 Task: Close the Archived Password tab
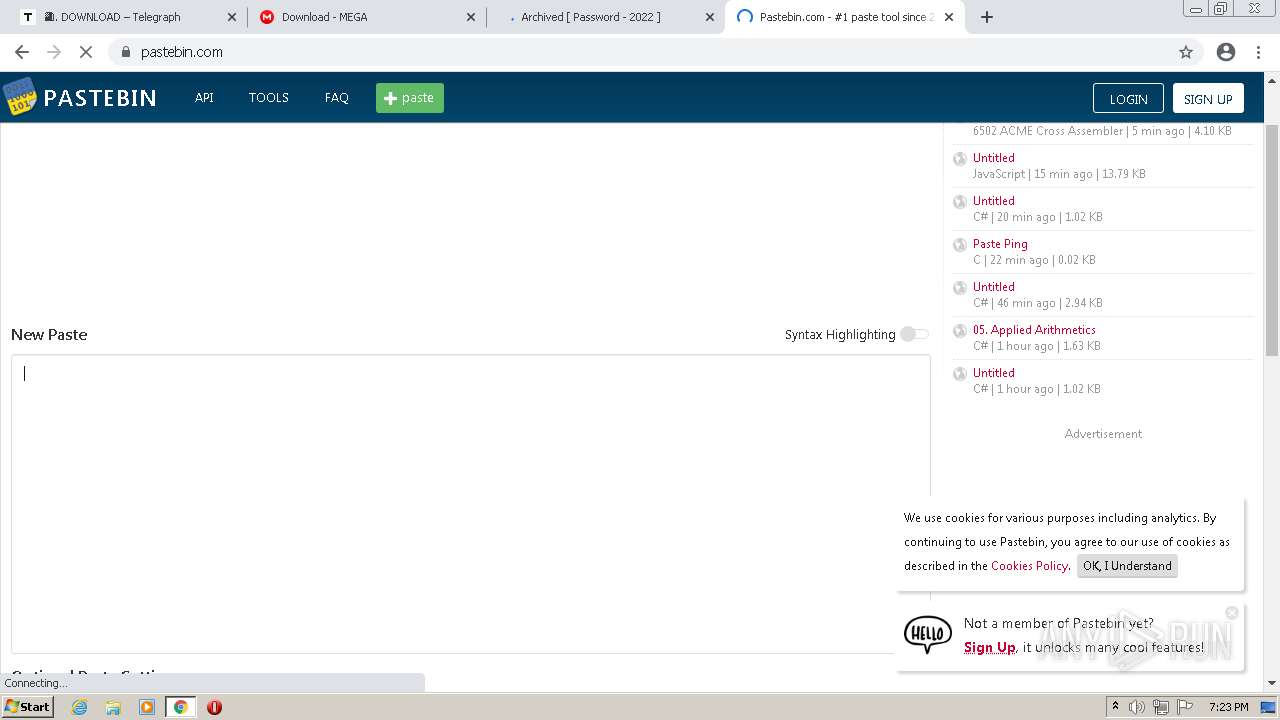click(x=711, y=17)
